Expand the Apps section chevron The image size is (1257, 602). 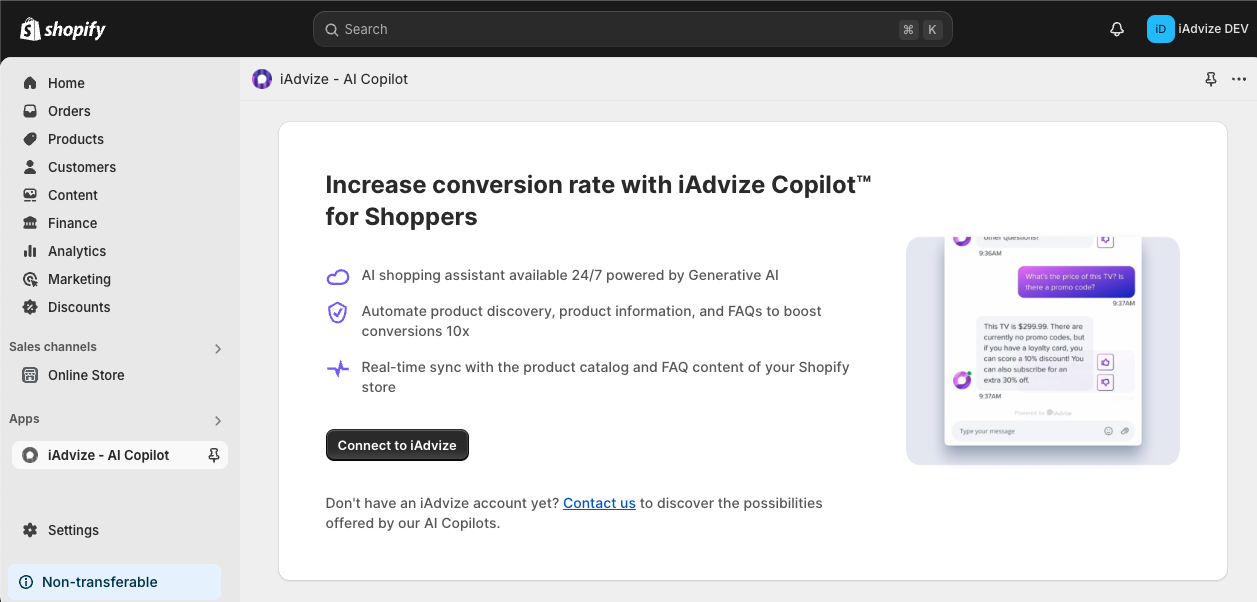(x=218, y=421)
